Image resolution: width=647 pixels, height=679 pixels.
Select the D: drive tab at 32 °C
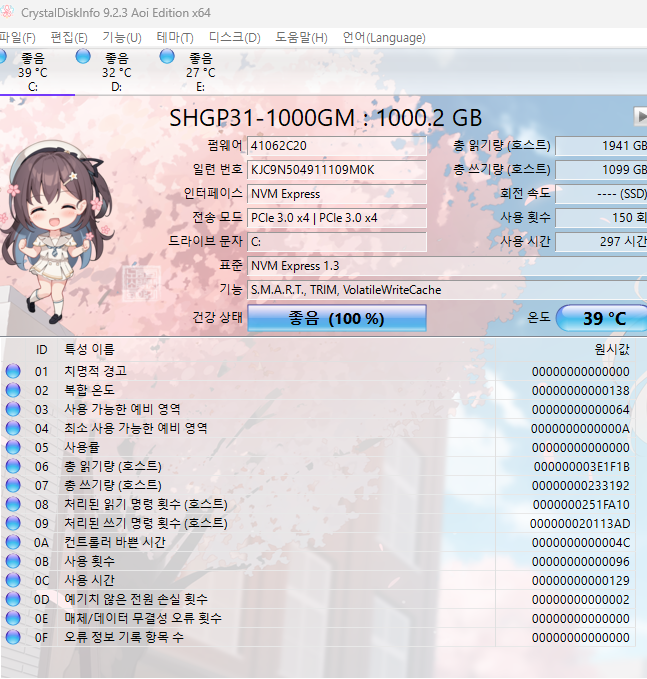[116, 71]
